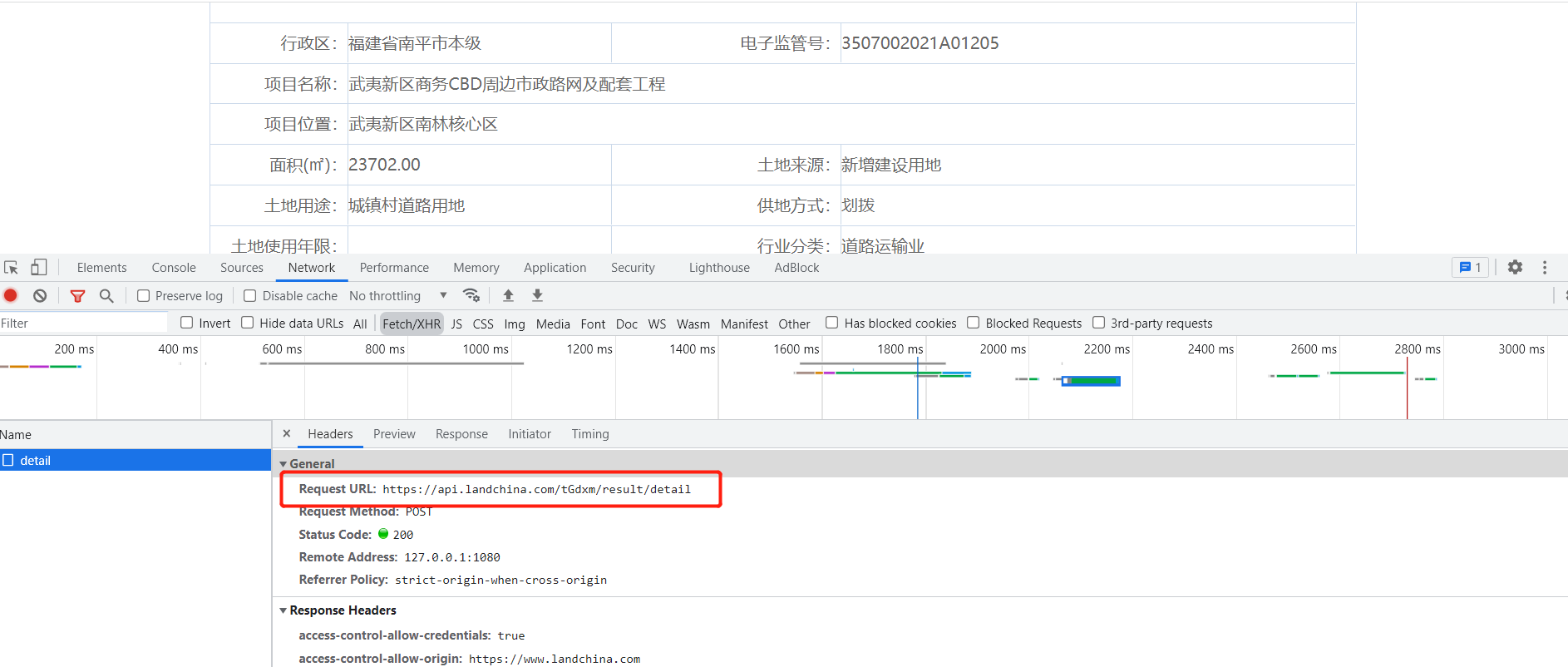Filter requests by Font
The image size is (1568, 667).
click(593, 324)
